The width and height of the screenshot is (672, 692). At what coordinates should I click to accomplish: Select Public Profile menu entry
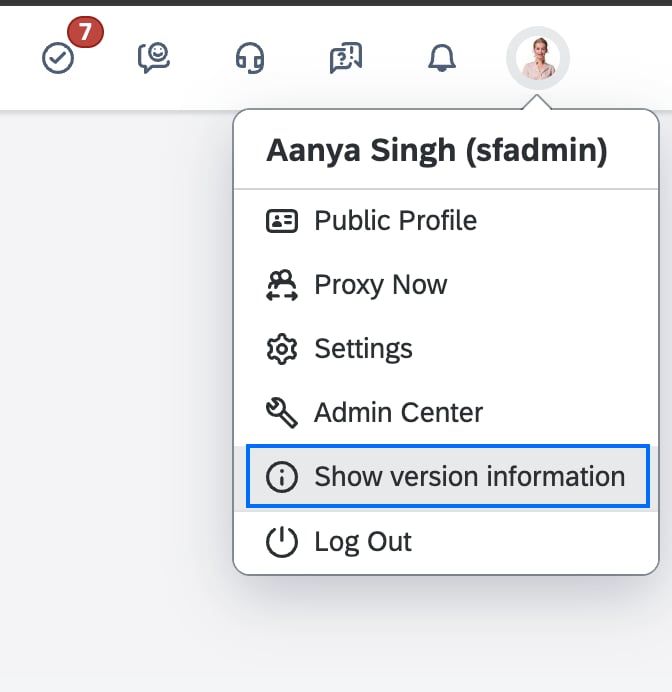coord(446,220)
